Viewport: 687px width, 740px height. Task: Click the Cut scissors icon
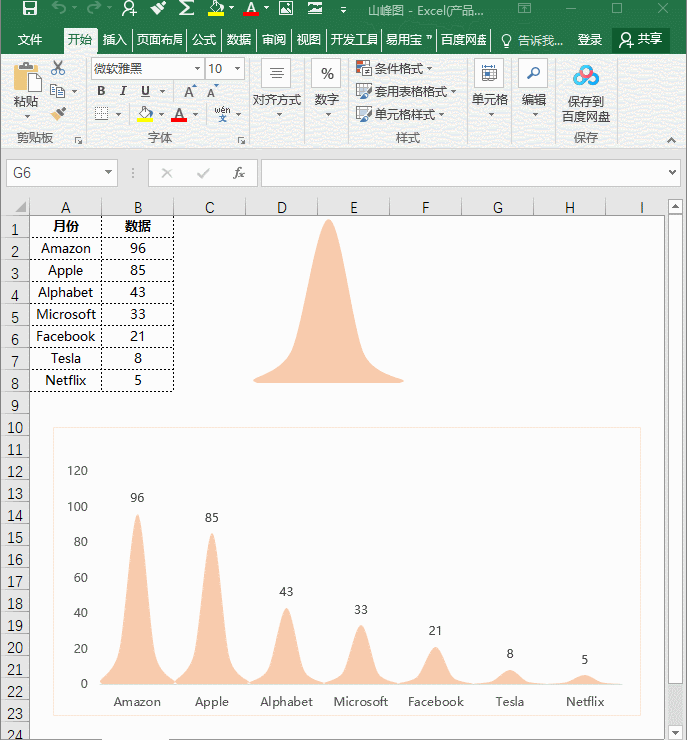[58, 68]
